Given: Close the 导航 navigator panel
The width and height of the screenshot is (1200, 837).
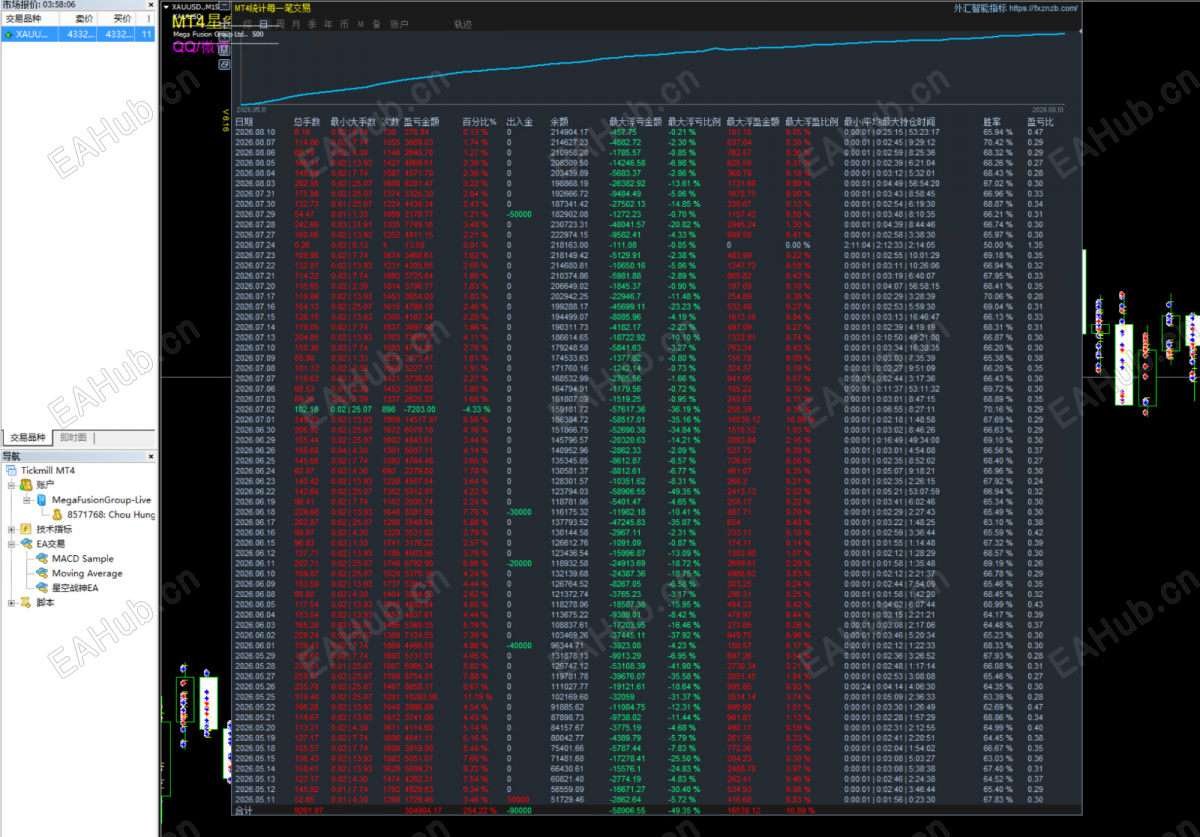Looking at the screenshot, I should coord(150,456).
